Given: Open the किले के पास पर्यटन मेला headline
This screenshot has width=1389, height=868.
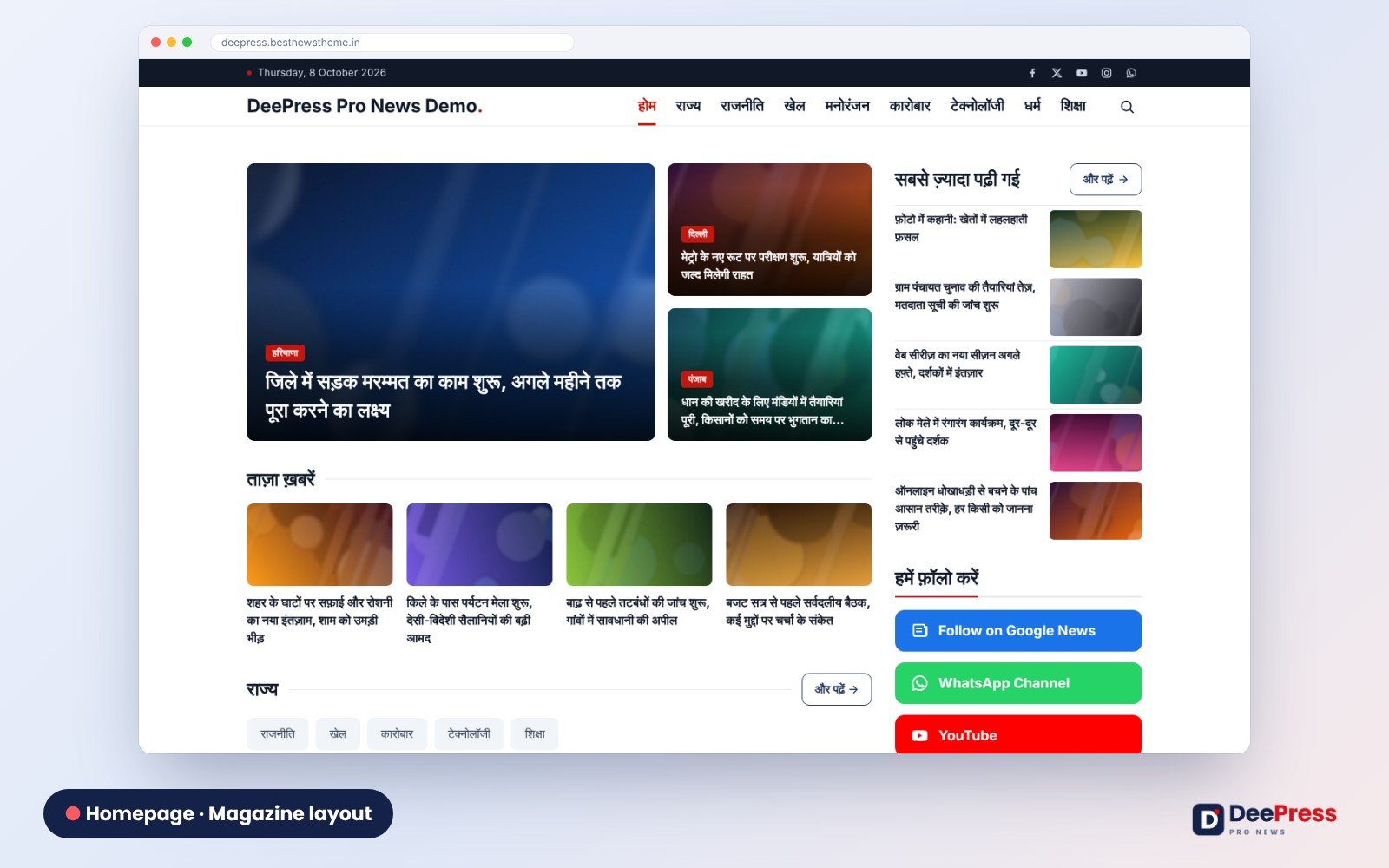Looking at the screenshot, I should tap(470, 621).
